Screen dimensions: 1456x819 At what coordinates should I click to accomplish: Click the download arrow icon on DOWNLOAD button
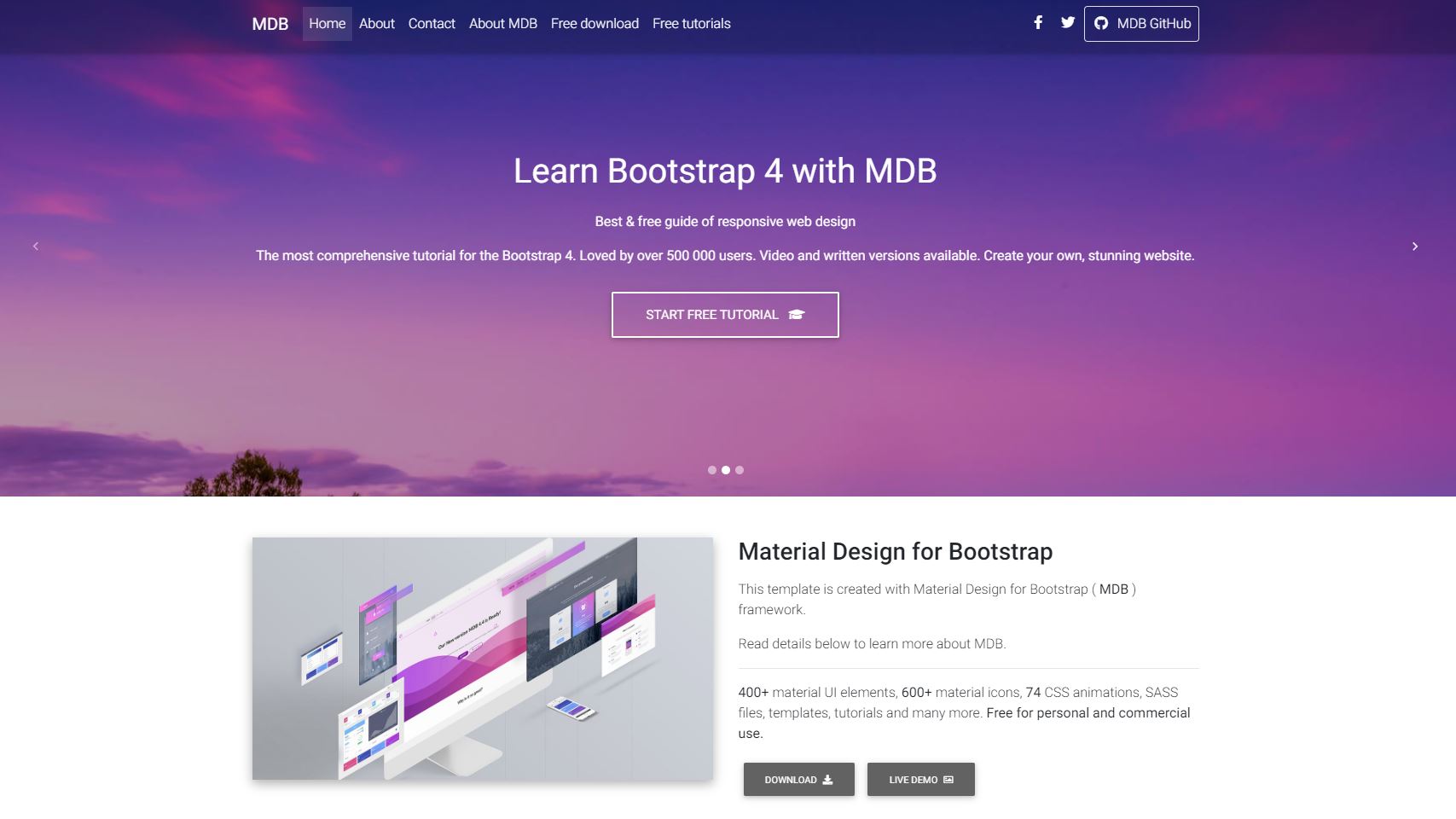click(827, 779)
